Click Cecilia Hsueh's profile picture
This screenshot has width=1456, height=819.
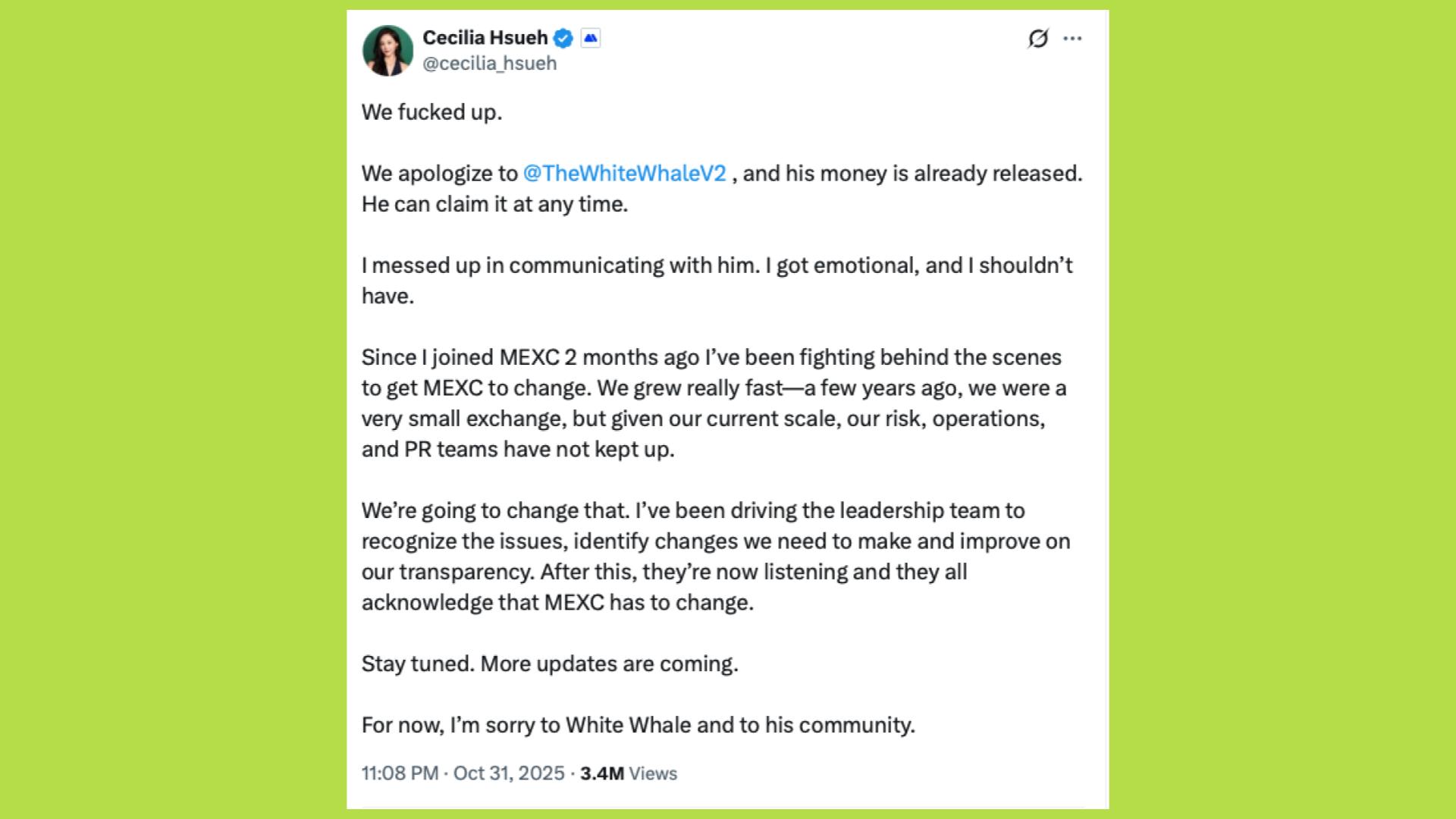[x=388, y=48]
